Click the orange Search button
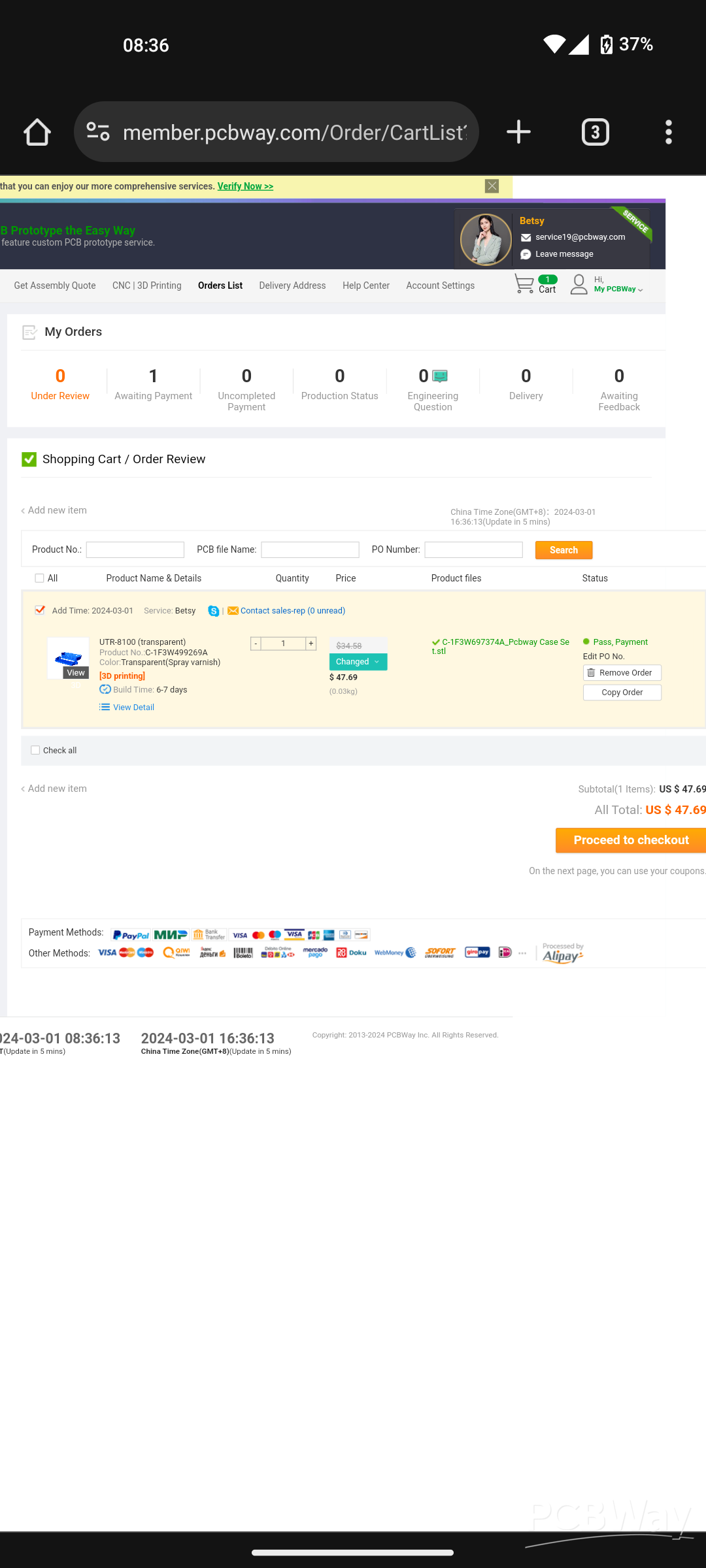This screenshot has height=1568, width=706. [x=564, y=550]
